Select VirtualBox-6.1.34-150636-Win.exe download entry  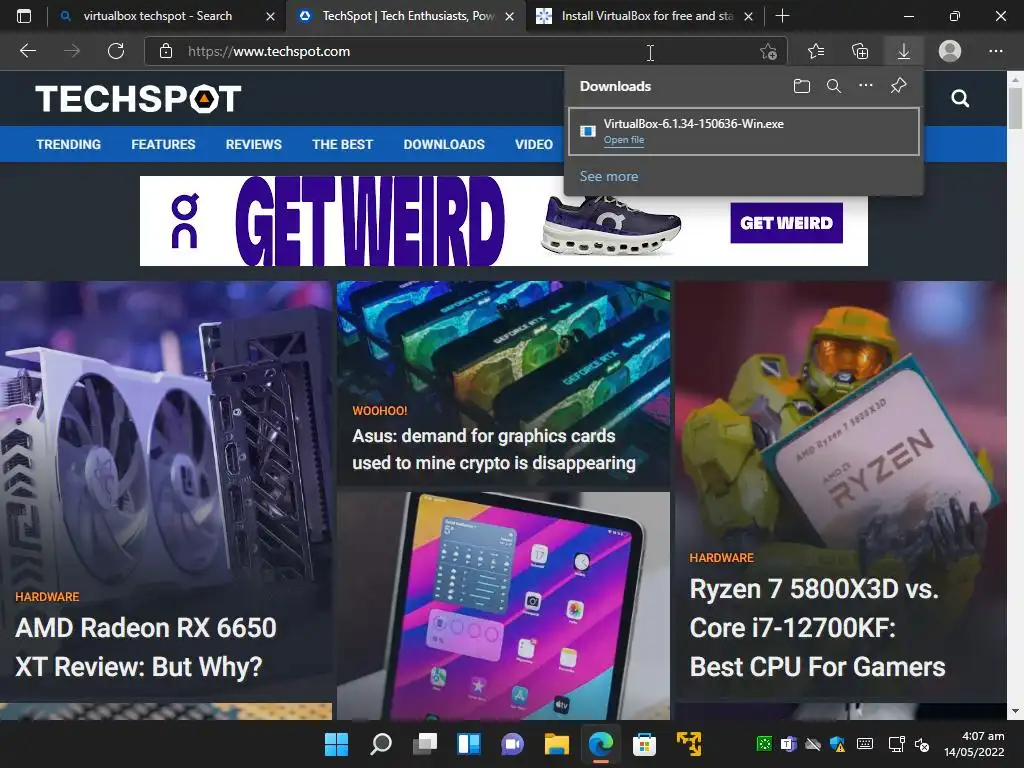744,131
